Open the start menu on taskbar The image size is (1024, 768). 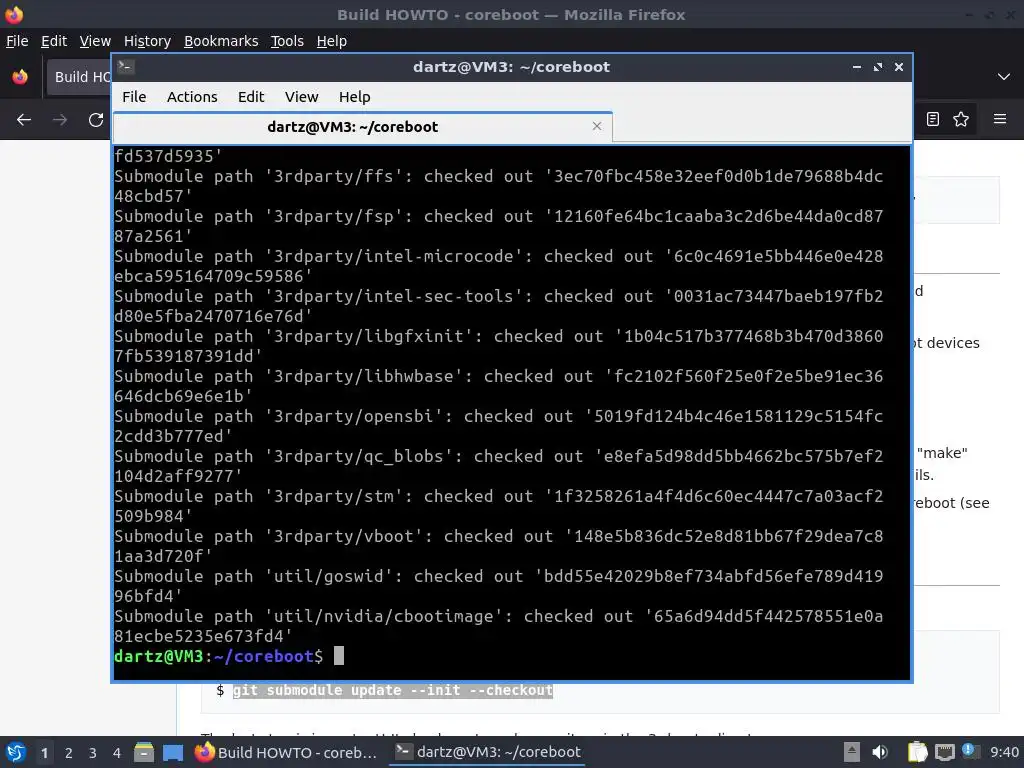pyautogui.click(x=16, y=752)
